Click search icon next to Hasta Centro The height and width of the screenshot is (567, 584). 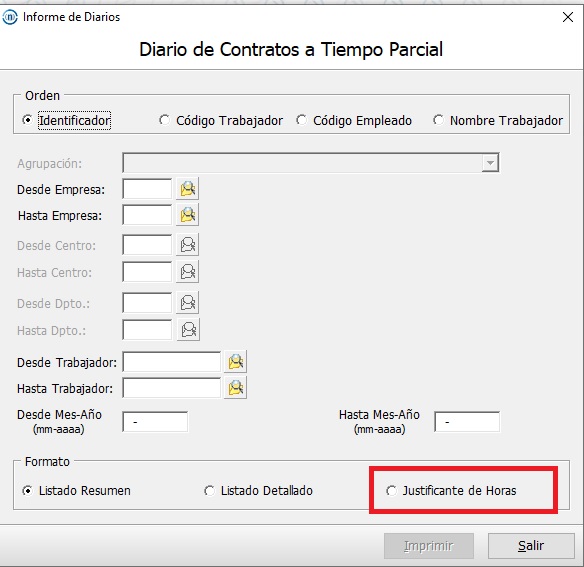coord(187,272)
